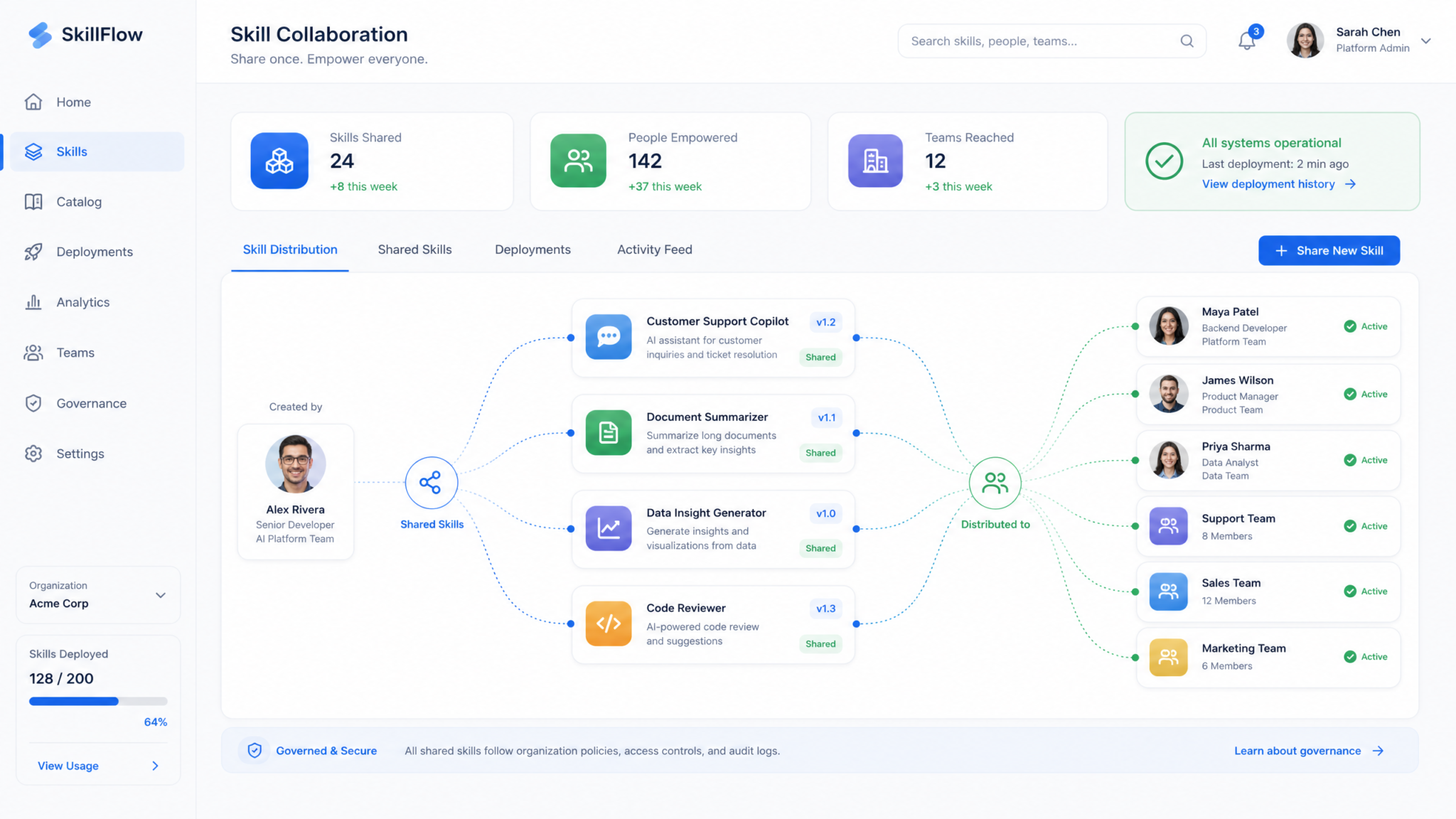Click Sarah Chen's profile avatar
Screen dimensions: 1456x819
[x=1305, y=41]
